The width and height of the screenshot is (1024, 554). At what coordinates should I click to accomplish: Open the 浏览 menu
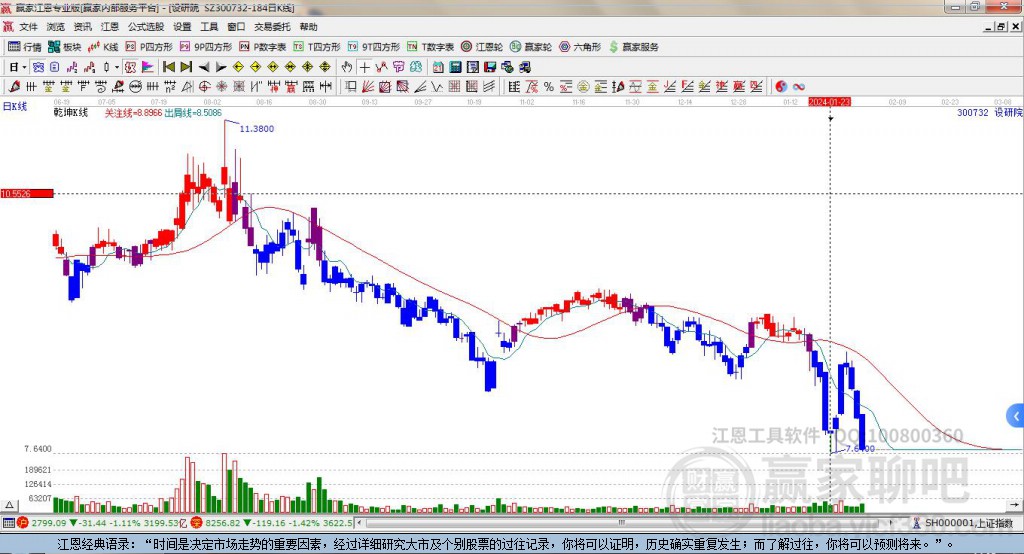coord(56,27)
